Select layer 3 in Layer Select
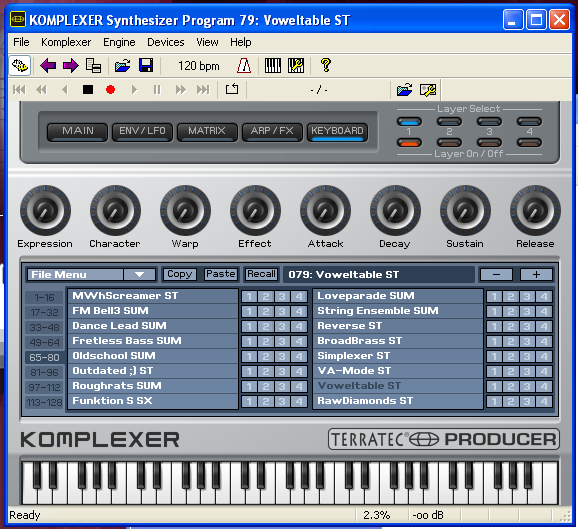The width and height of the screenshot is (578, 529). [489, 121]
